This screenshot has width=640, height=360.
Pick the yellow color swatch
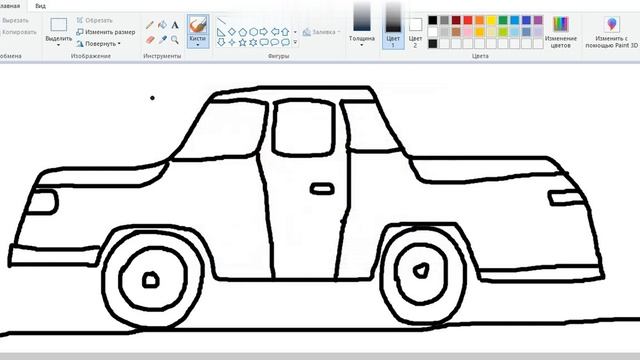pos(491,20)
